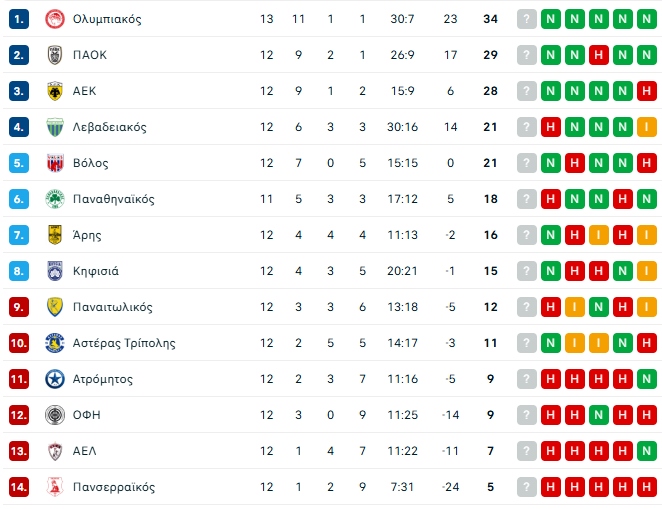Open the Λεβαδειακός team badge
Screen dimensions: 662x509
55,127
